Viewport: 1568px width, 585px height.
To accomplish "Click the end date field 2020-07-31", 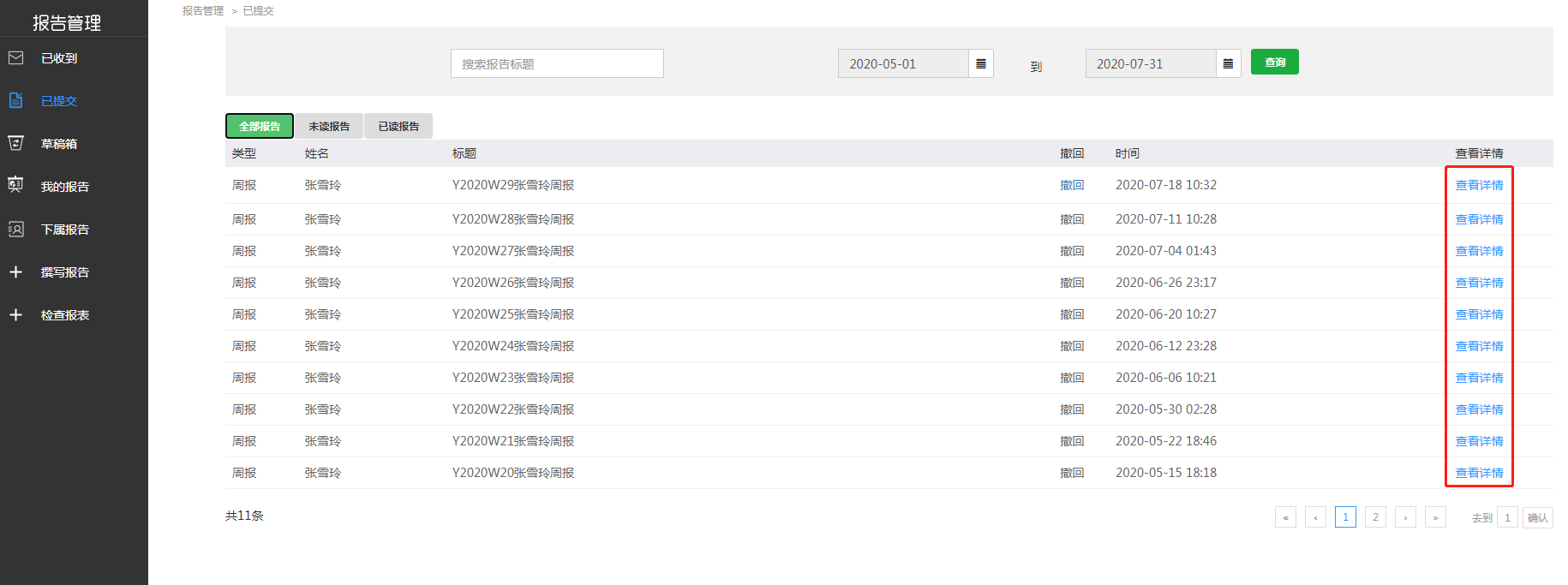I will pos(1151,63).
